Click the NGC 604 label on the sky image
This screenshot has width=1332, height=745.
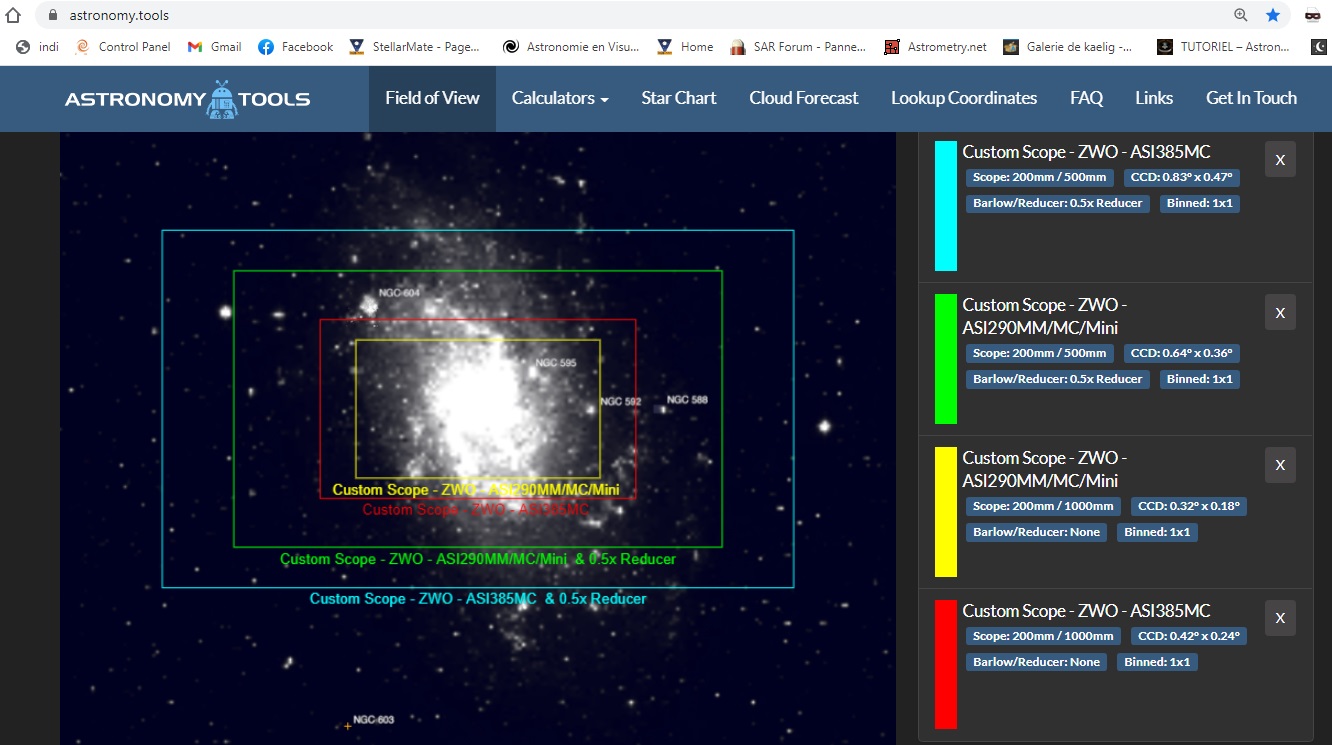click(399, 293)
